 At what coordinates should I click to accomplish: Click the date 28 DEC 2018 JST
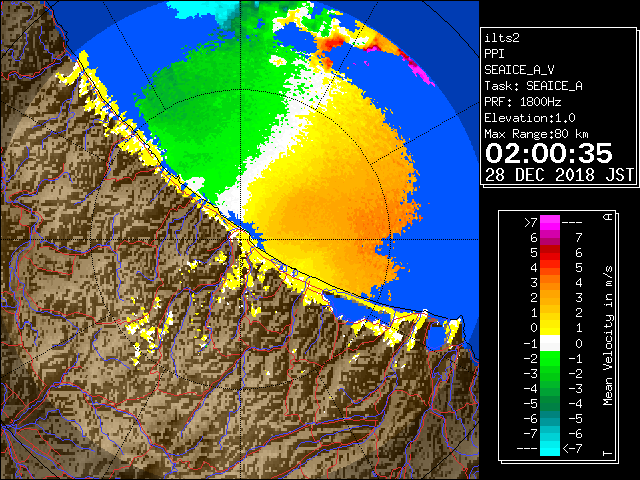pos(559,175)
